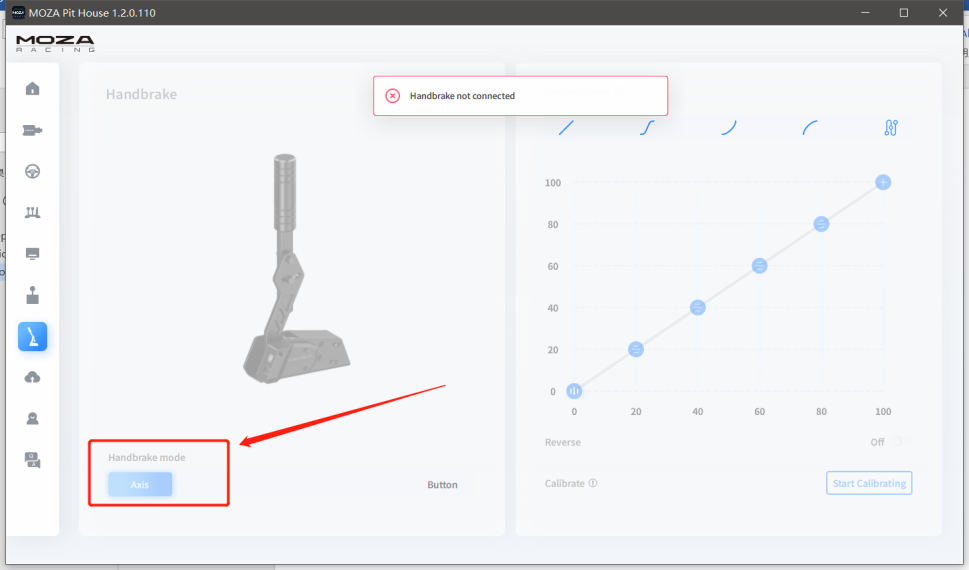Click Start Calibrating button
This screenshot has width=969, height=570.
tap(869, 483)
